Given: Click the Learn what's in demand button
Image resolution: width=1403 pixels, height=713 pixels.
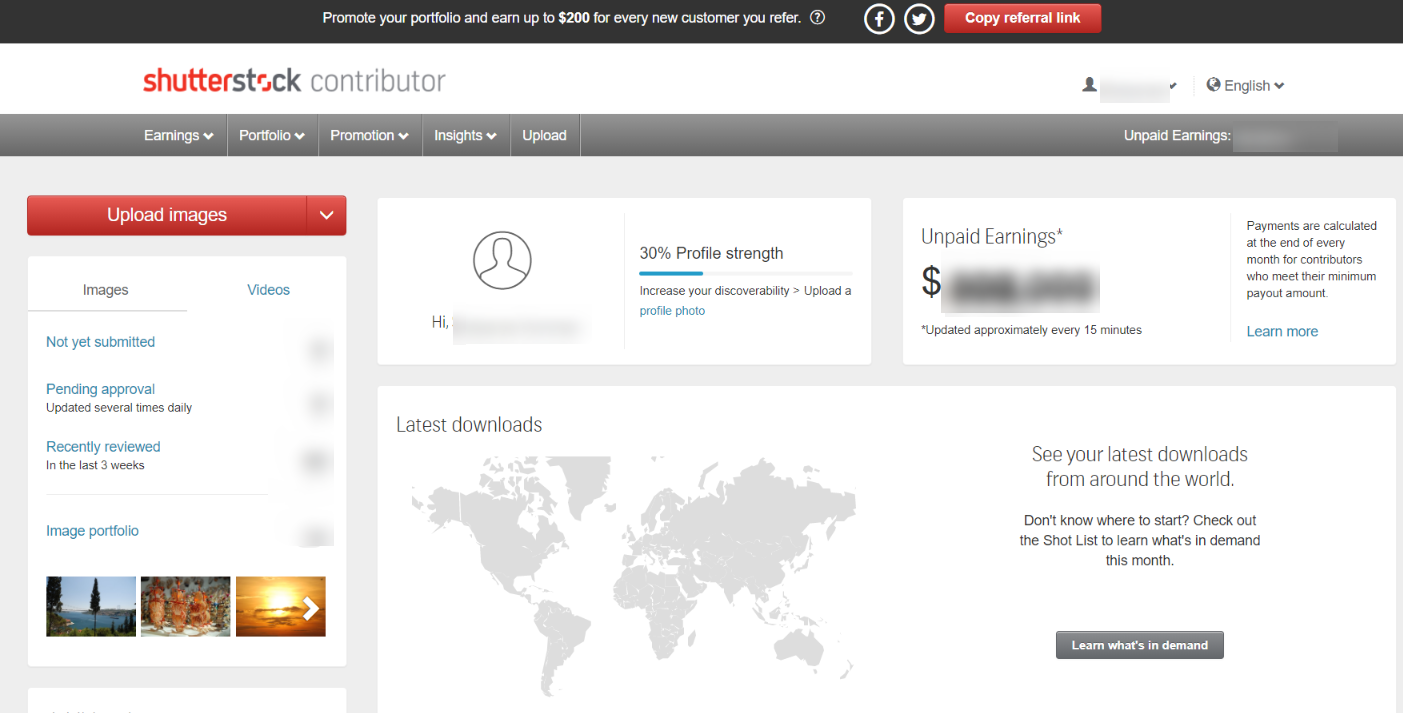Looking at the screenshot, I should coord(1139,645).
